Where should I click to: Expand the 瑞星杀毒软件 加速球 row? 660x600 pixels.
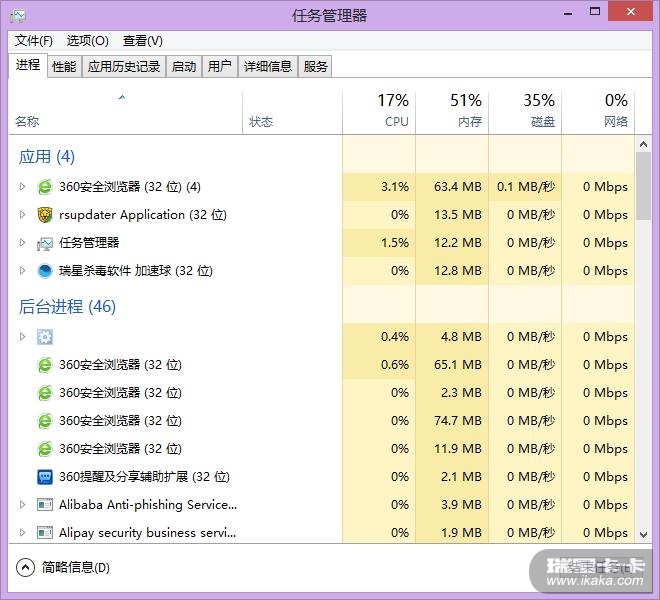(x=22, y=271)
